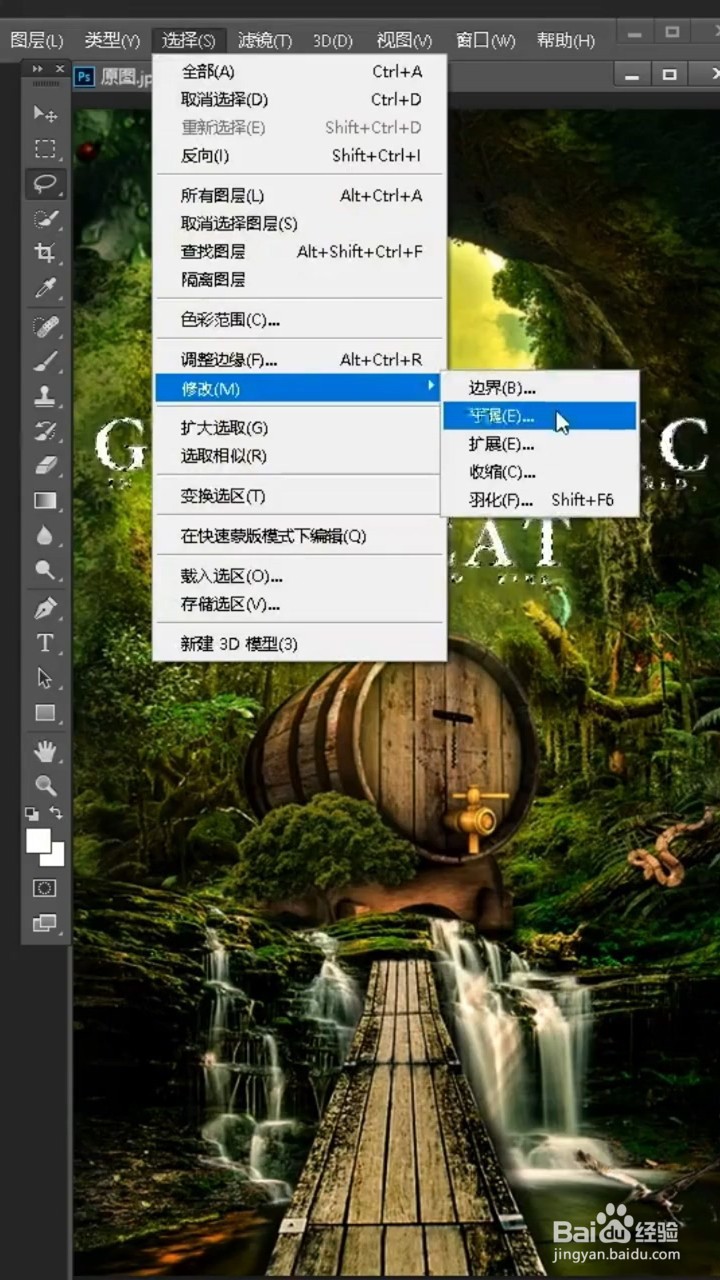
Task: Open 收缩(C)... contract submenu item
Action: (540, 472)
